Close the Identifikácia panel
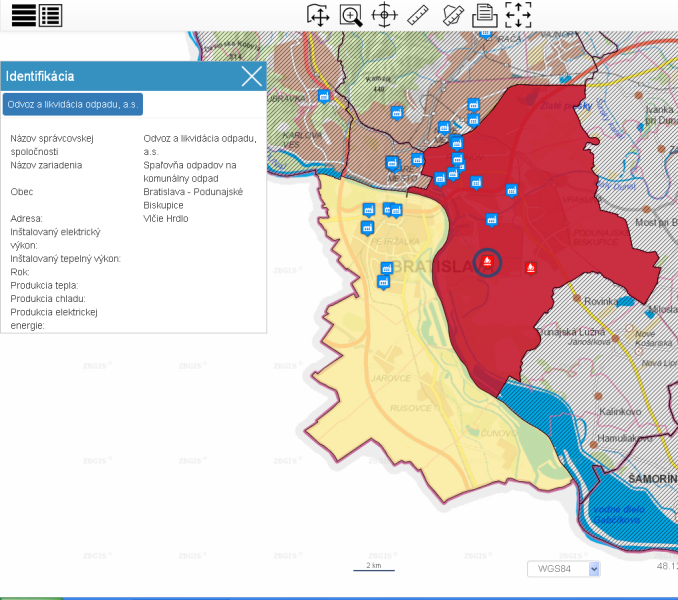Image resolution: width=678 pixels, height=600 pixels. tap(252, 76)
